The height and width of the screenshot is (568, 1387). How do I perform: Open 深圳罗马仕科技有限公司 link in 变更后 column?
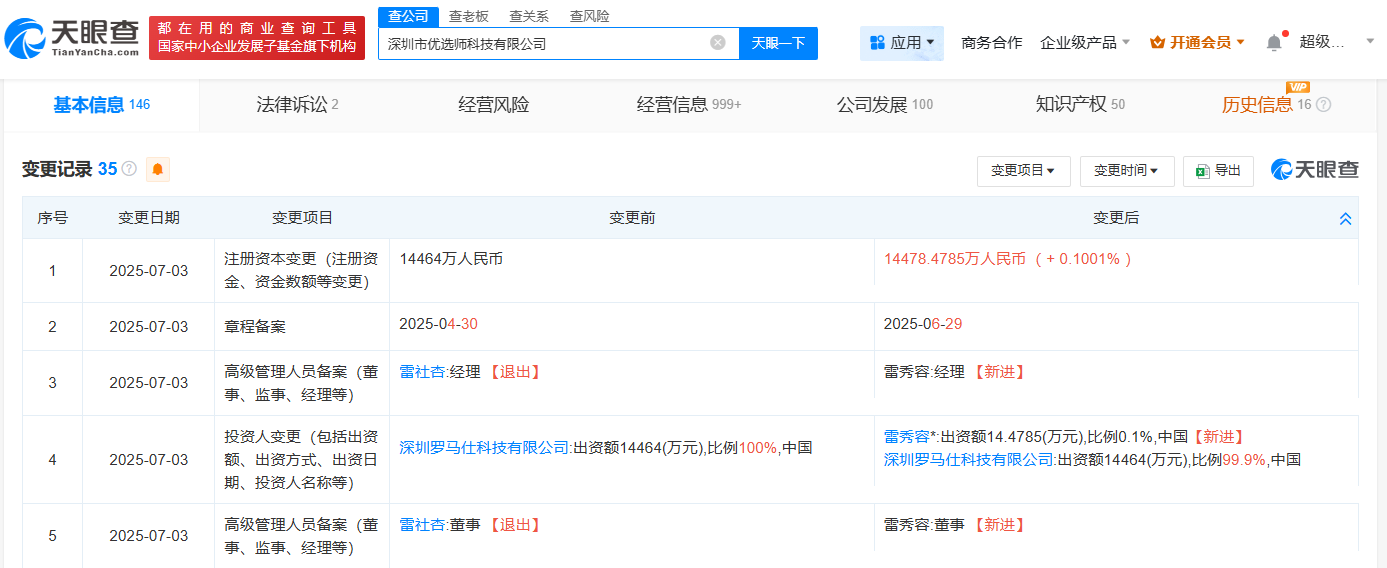[969, 460]
